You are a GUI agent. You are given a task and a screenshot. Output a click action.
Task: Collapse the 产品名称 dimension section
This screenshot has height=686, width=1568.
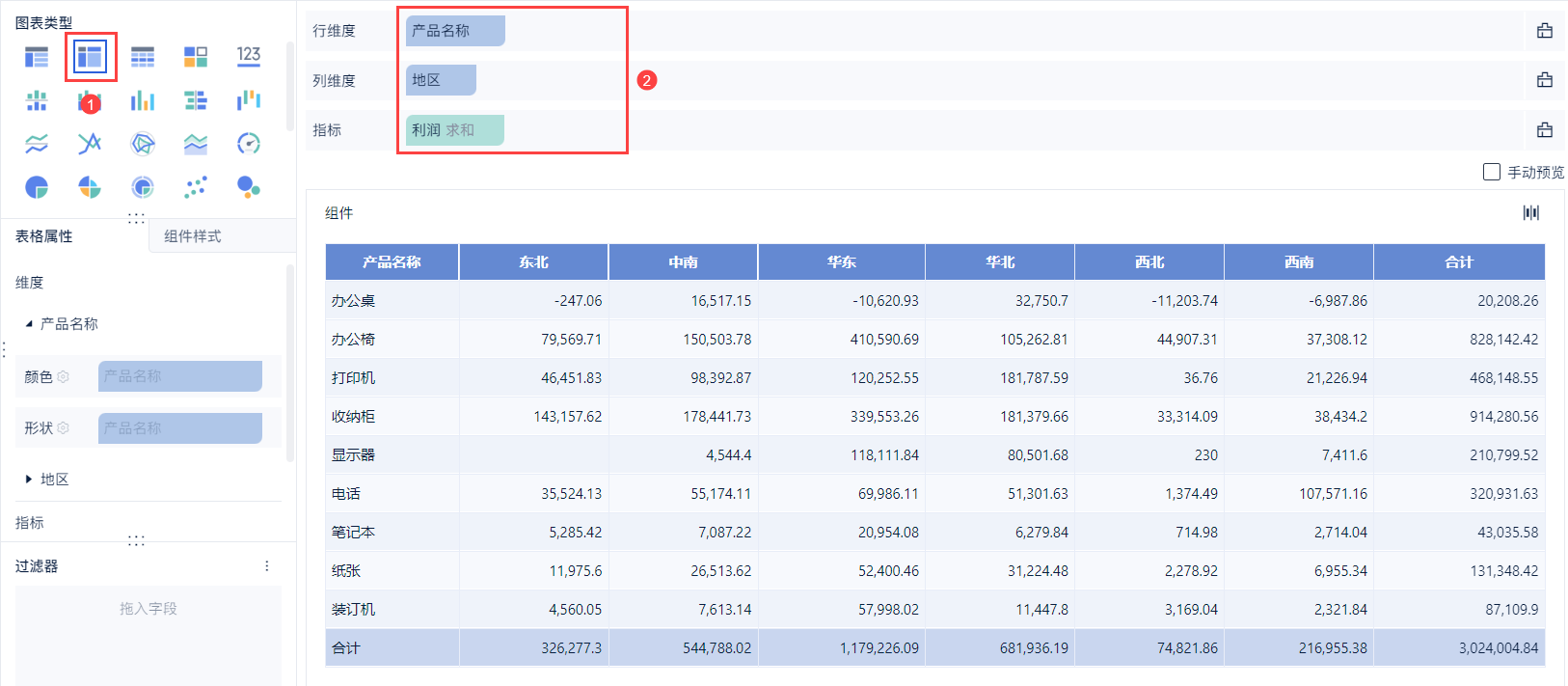29,324
